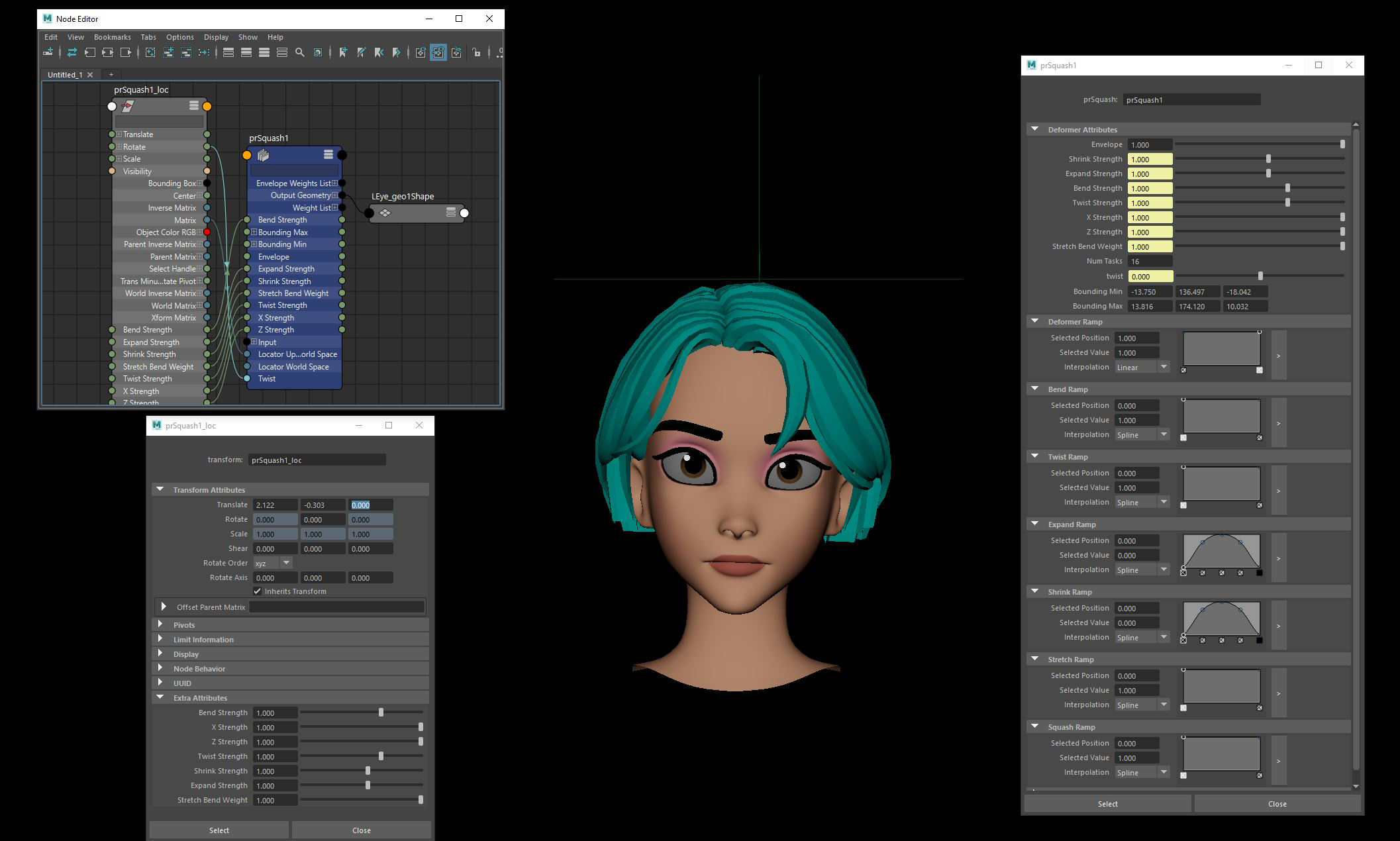Click the create node icon in Node Editor toolbar
The width and height of the screenshot is (1400, 841).
point(48,52)
